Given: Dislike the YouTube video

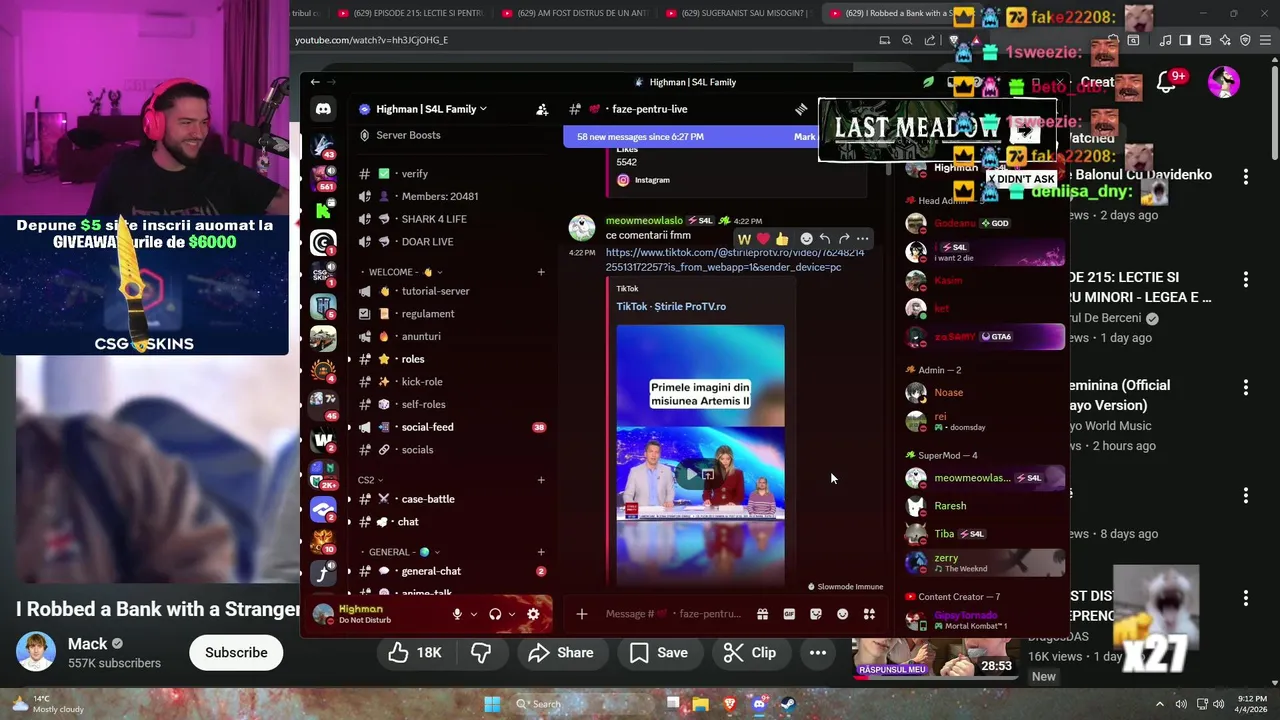Looking at the screenshot, I should 481,653.
